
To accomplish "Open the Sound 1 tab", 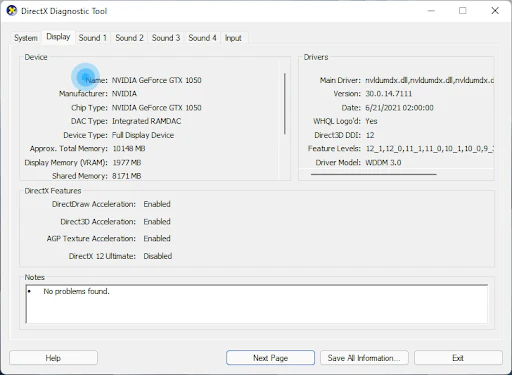I will [93, 38].
